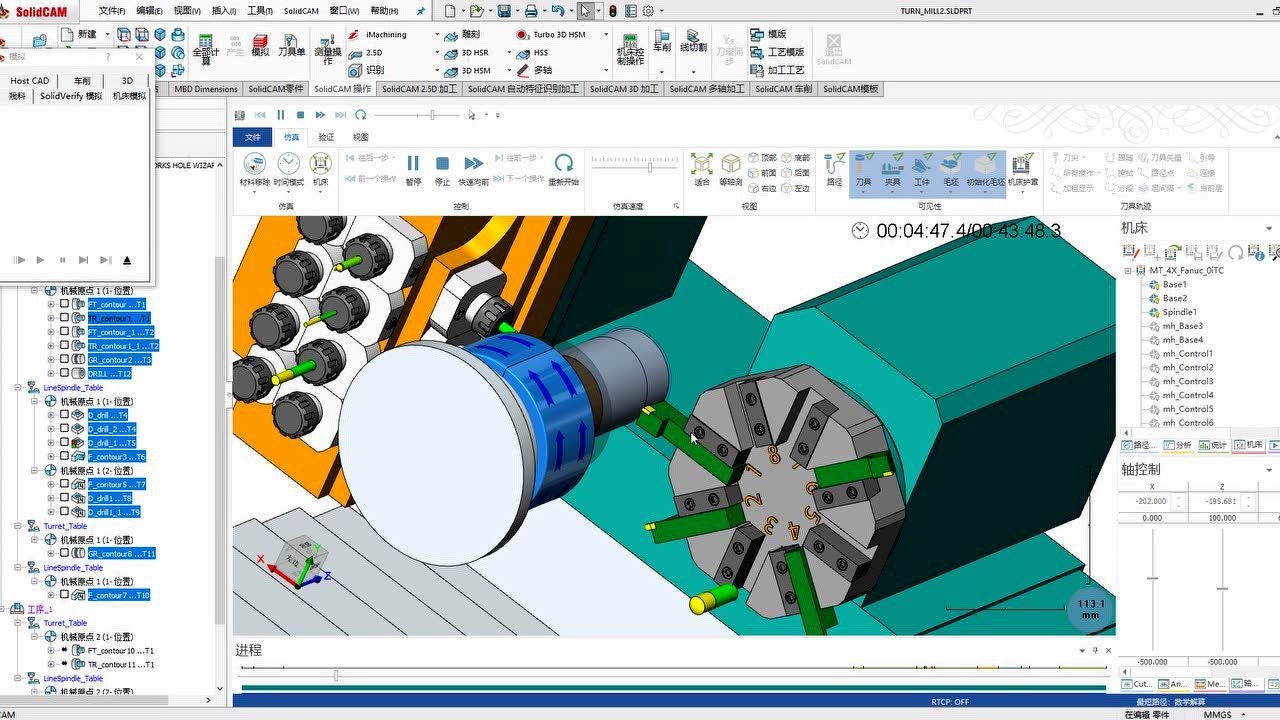The height and width of the screenshot is (720, 1280).
Task: Click the Z axis value field -195.681
Action: [1222, 501]
